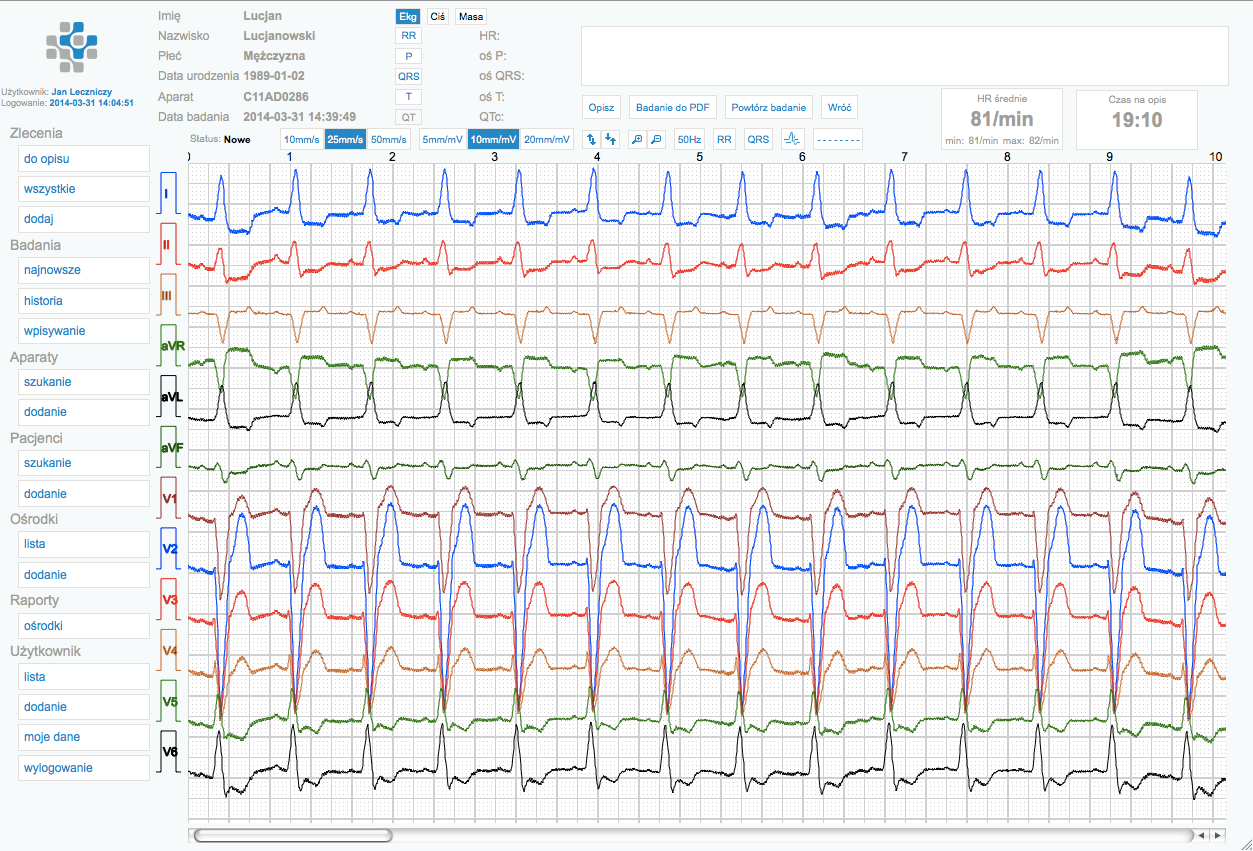
Task: Toggle the 50Hz filter
Action: 689,140
